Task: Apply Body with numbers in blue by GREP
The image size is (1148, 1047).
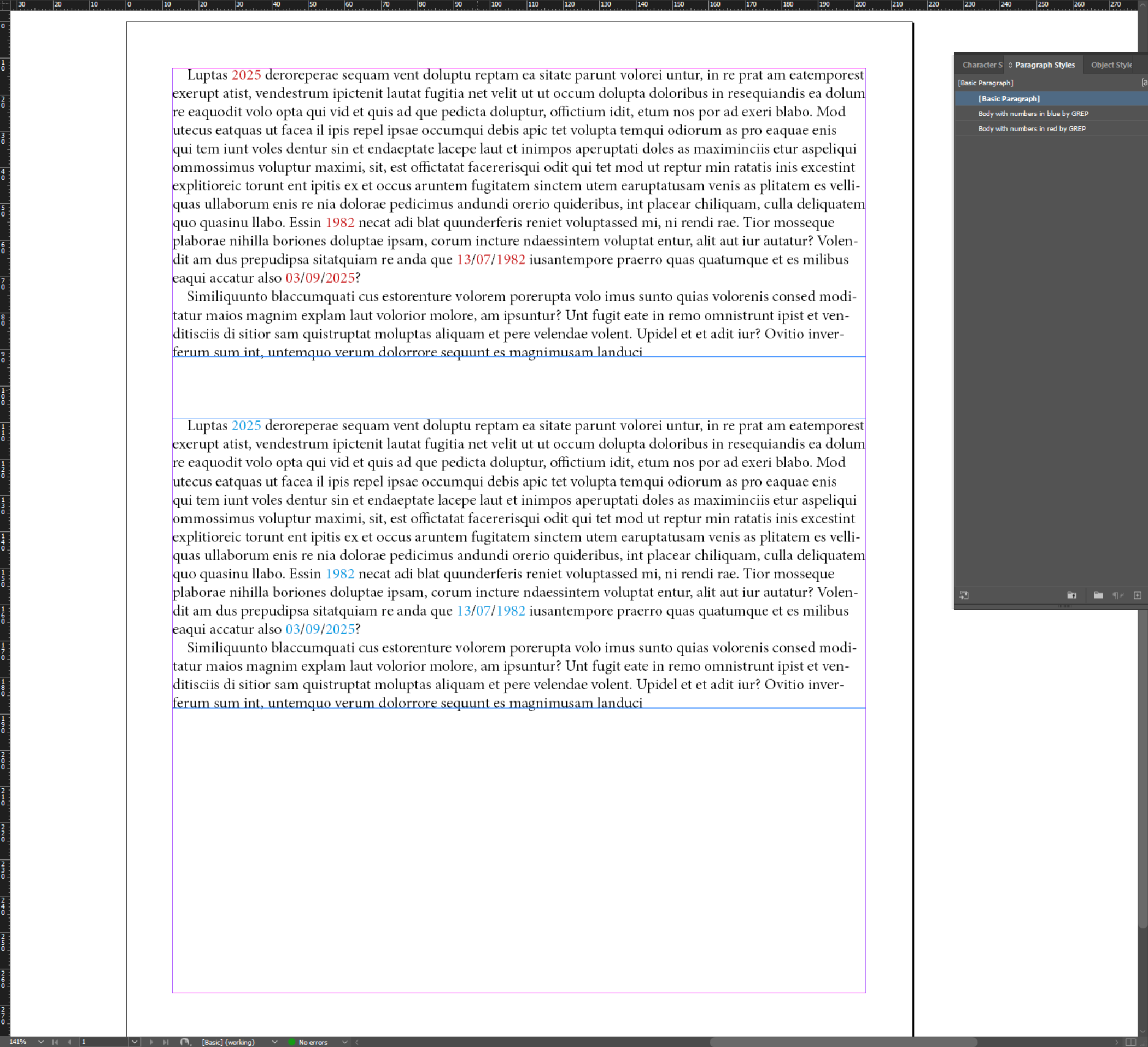Action: [1051, 113]
